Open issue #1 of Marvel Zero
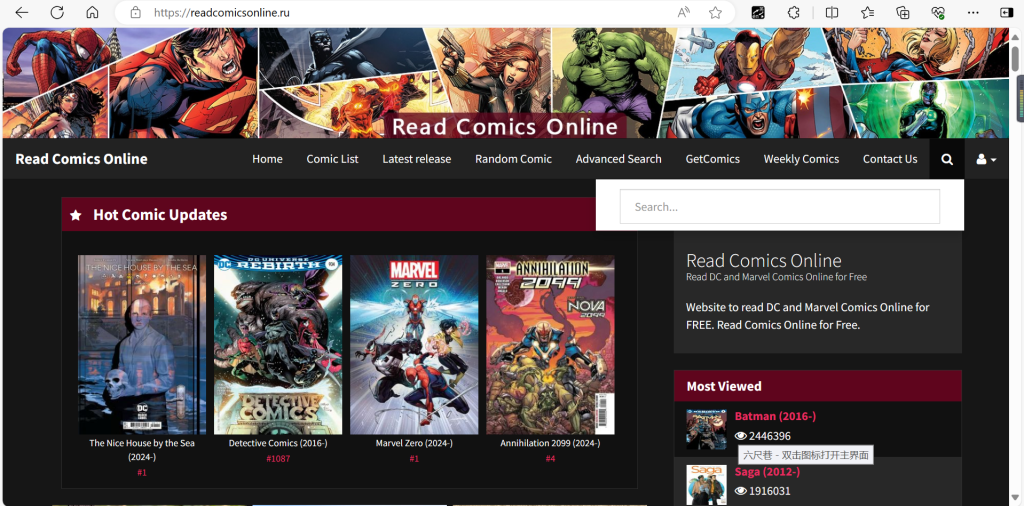This screenshot has width=1024, height=506. point(414,459)
